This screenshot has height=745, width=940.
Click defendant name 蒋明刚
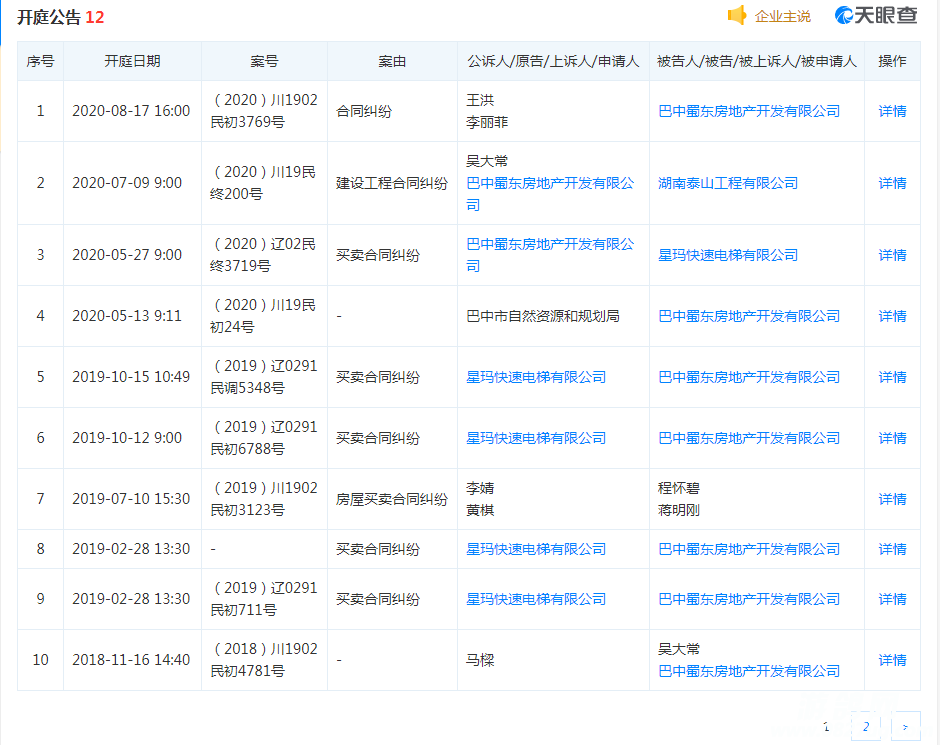[x=679, y=510]
